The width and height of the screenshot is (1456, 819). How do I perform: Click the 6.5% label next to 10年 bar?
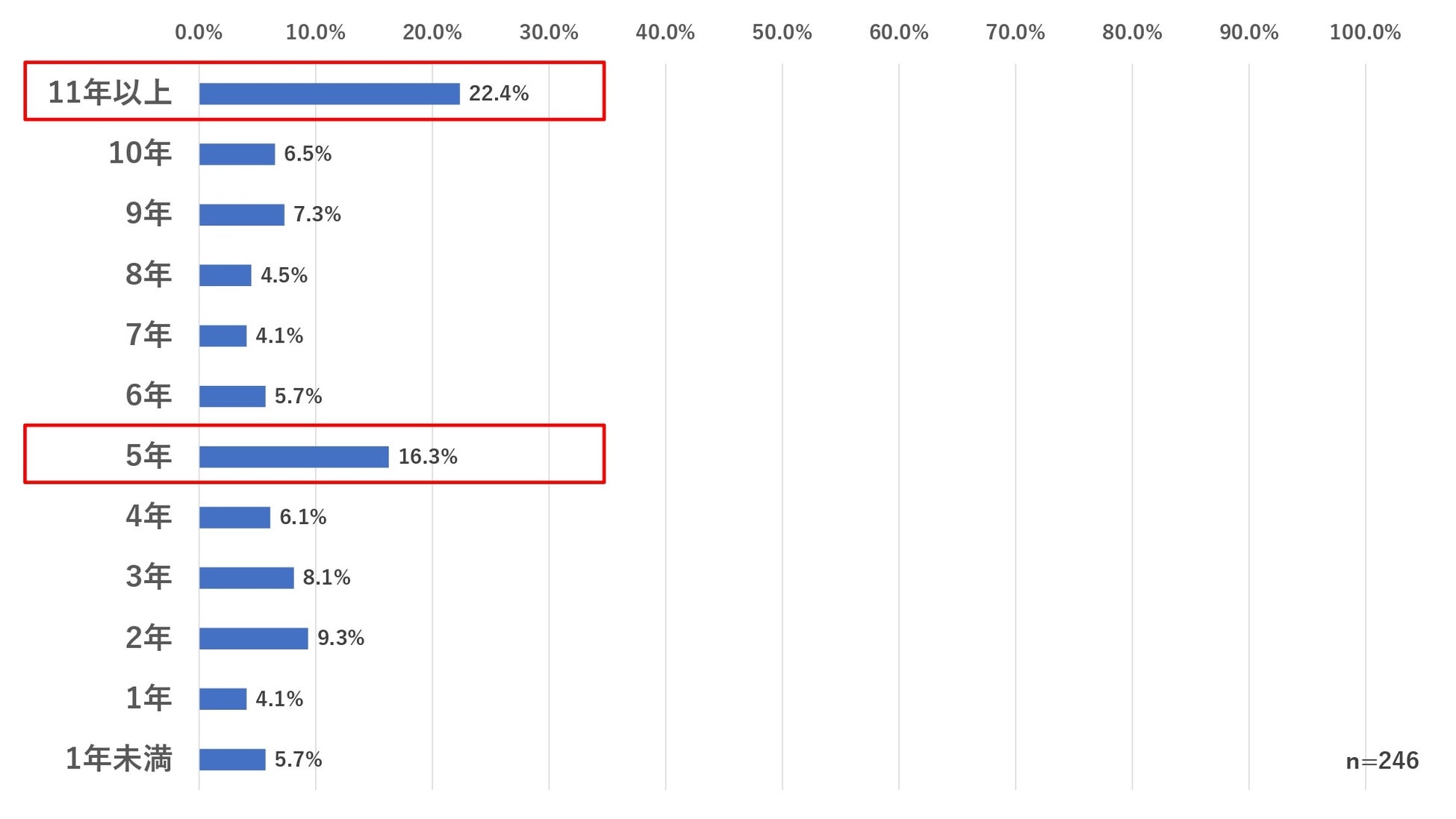coord(307,154)
